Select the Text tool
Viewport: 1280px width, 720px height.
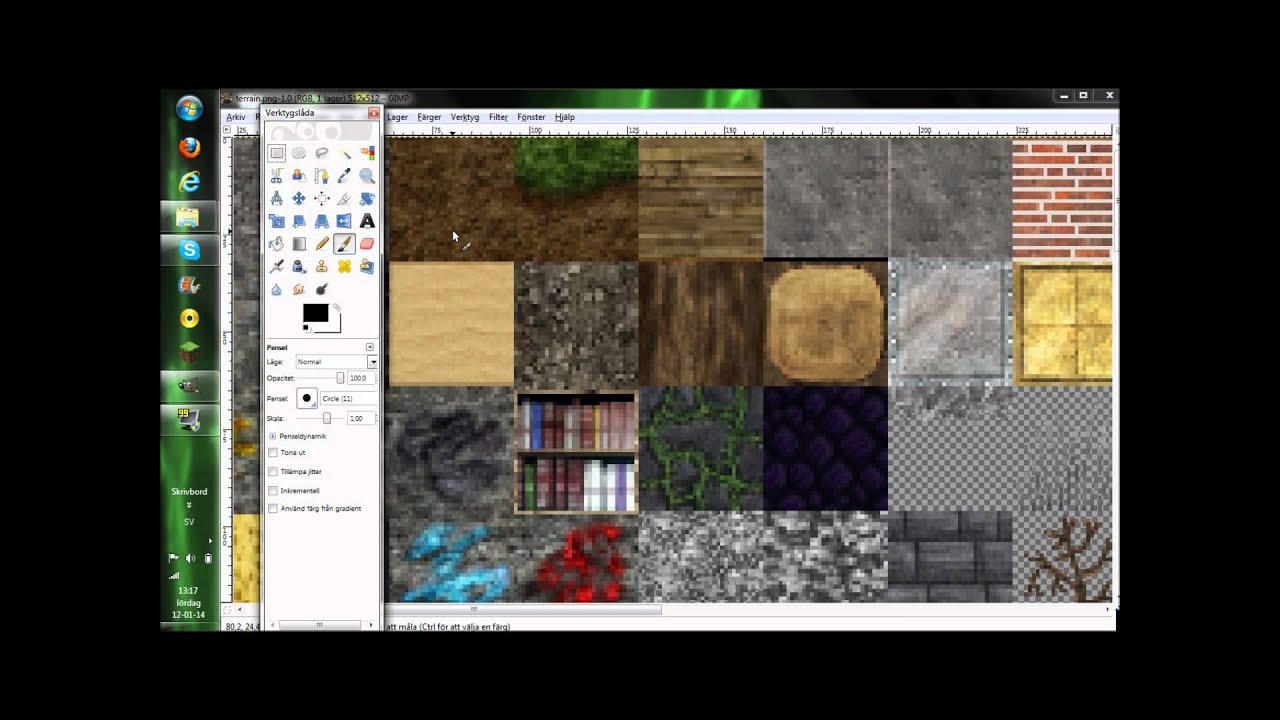tap(367, 221)
